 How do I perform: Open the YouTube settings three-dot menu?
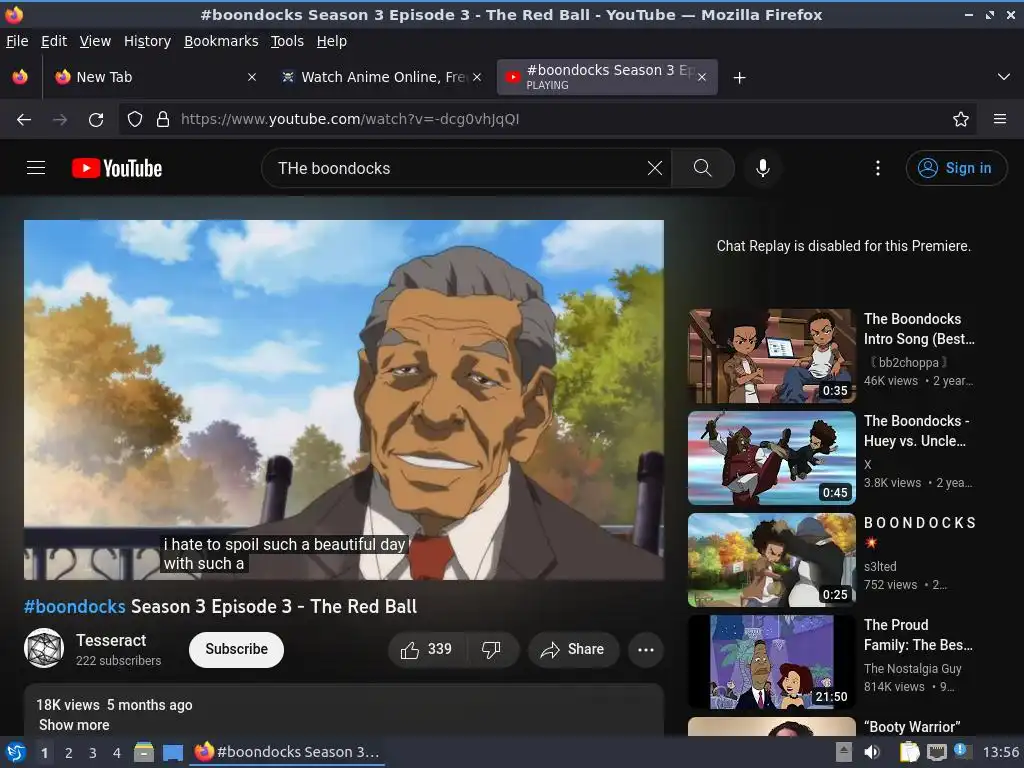[x=878, y=168]
